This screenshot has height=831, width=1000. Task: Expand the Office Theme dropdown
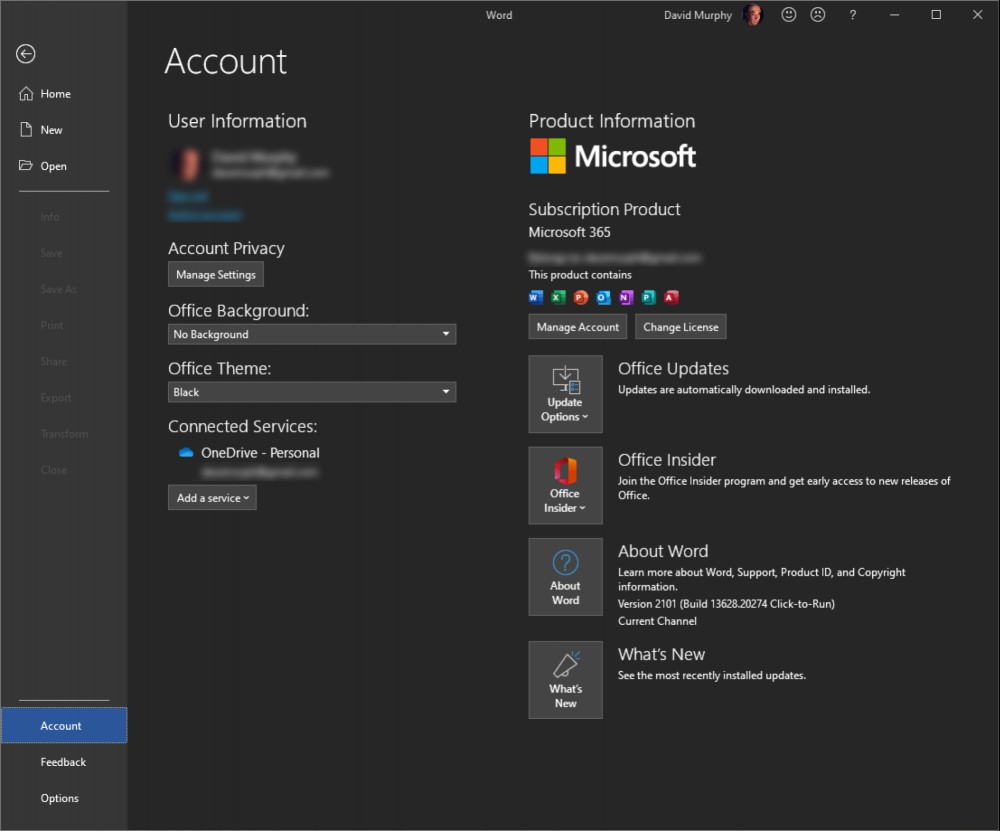coord(312,392)
